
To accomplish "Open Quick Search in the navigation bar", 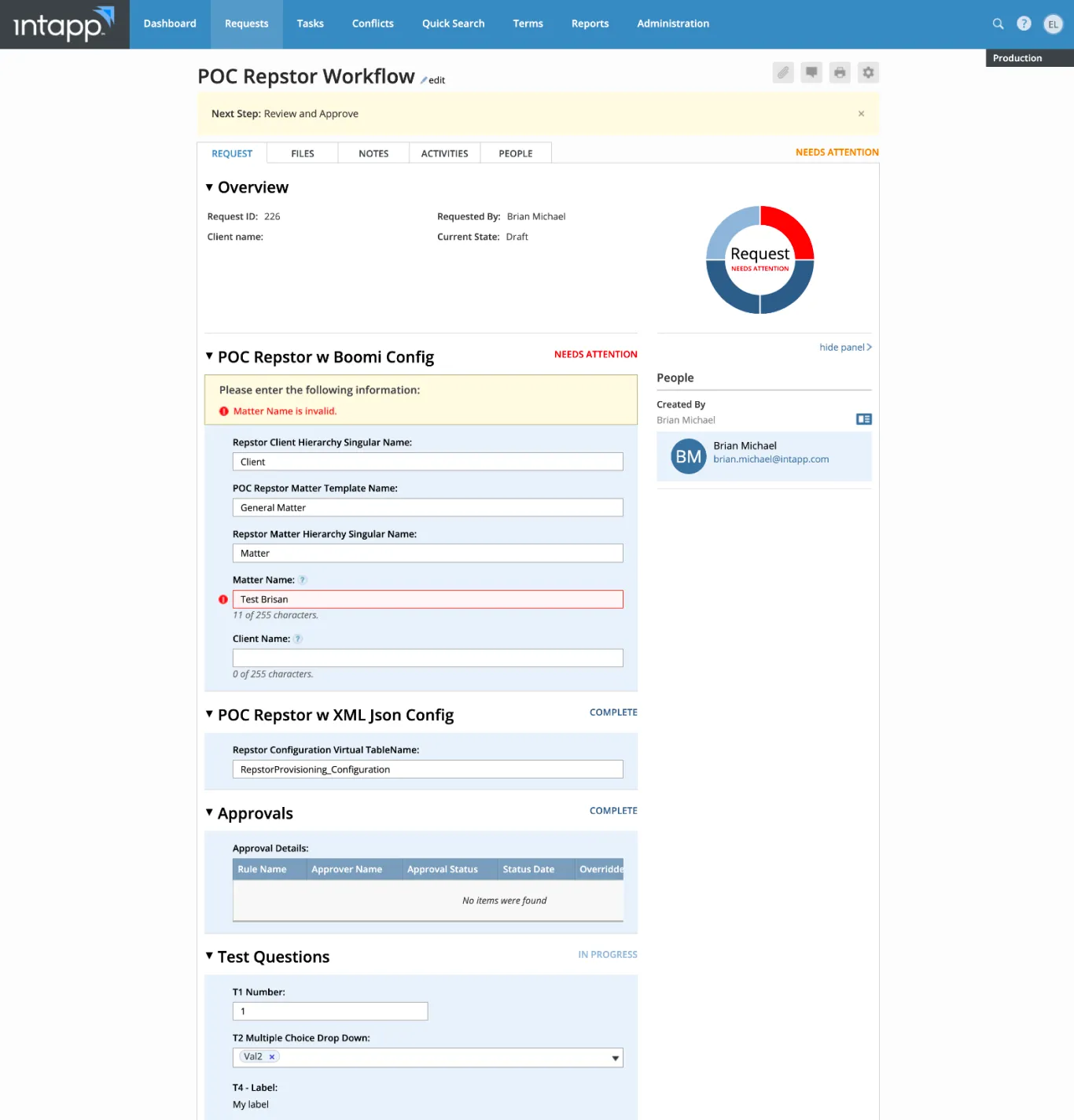I will click(x=454, y=24).
